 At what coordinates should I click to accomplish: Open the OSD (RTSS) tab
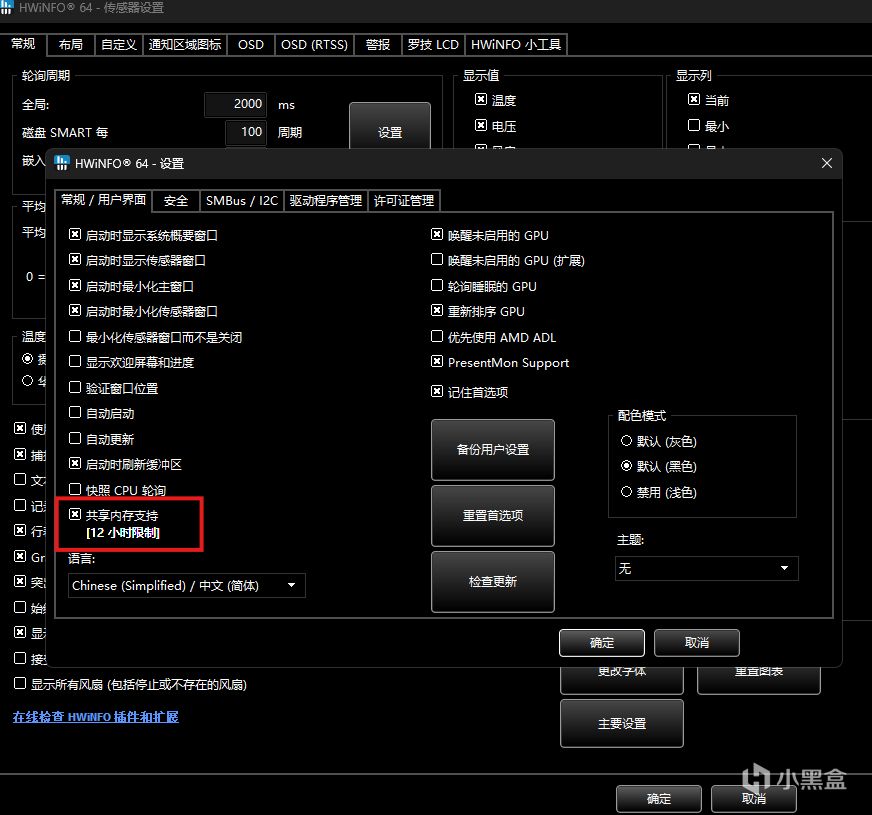[314, 44]
